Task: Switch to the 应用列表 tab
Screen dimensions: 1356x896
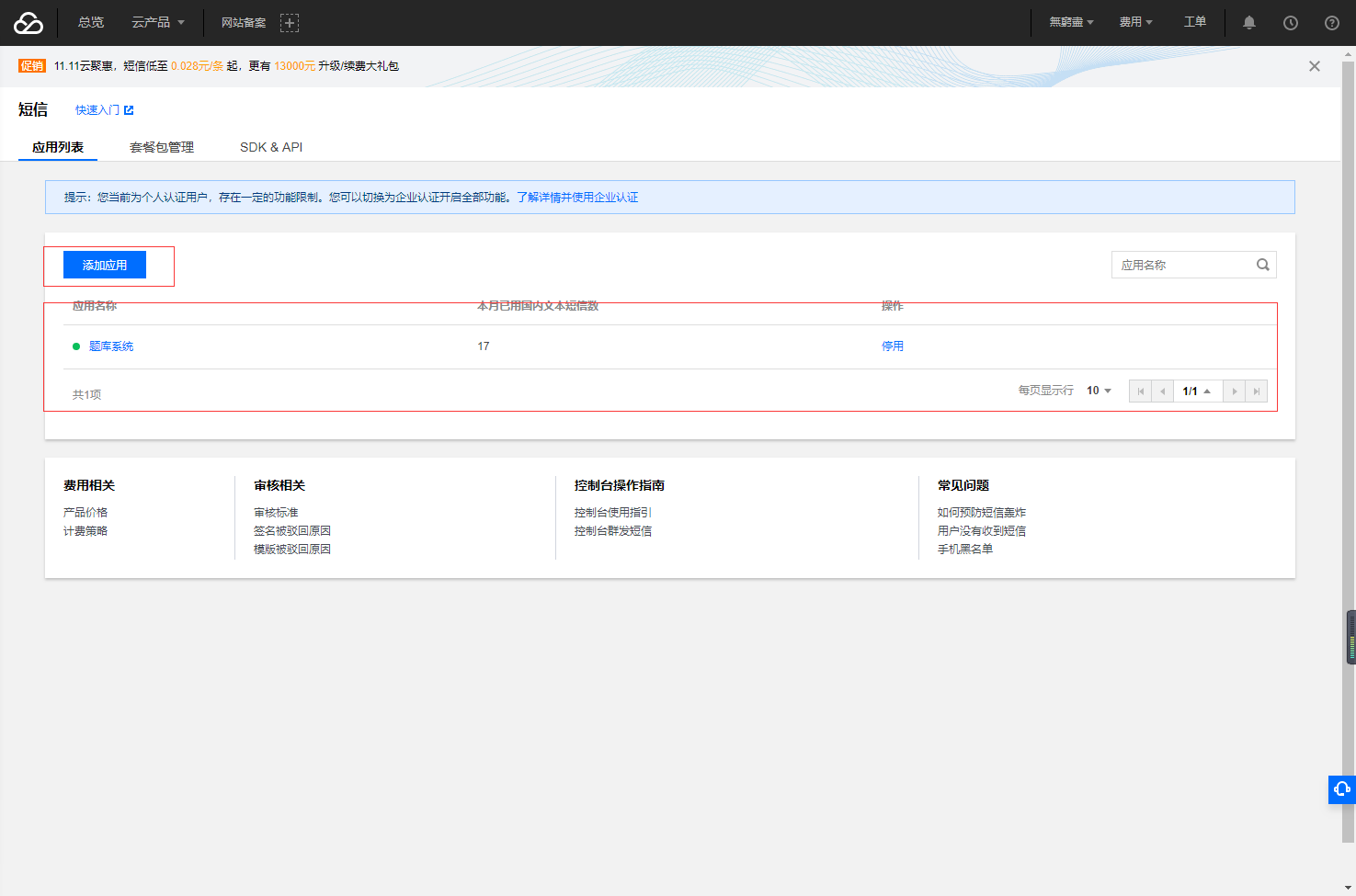Action: 58,147
